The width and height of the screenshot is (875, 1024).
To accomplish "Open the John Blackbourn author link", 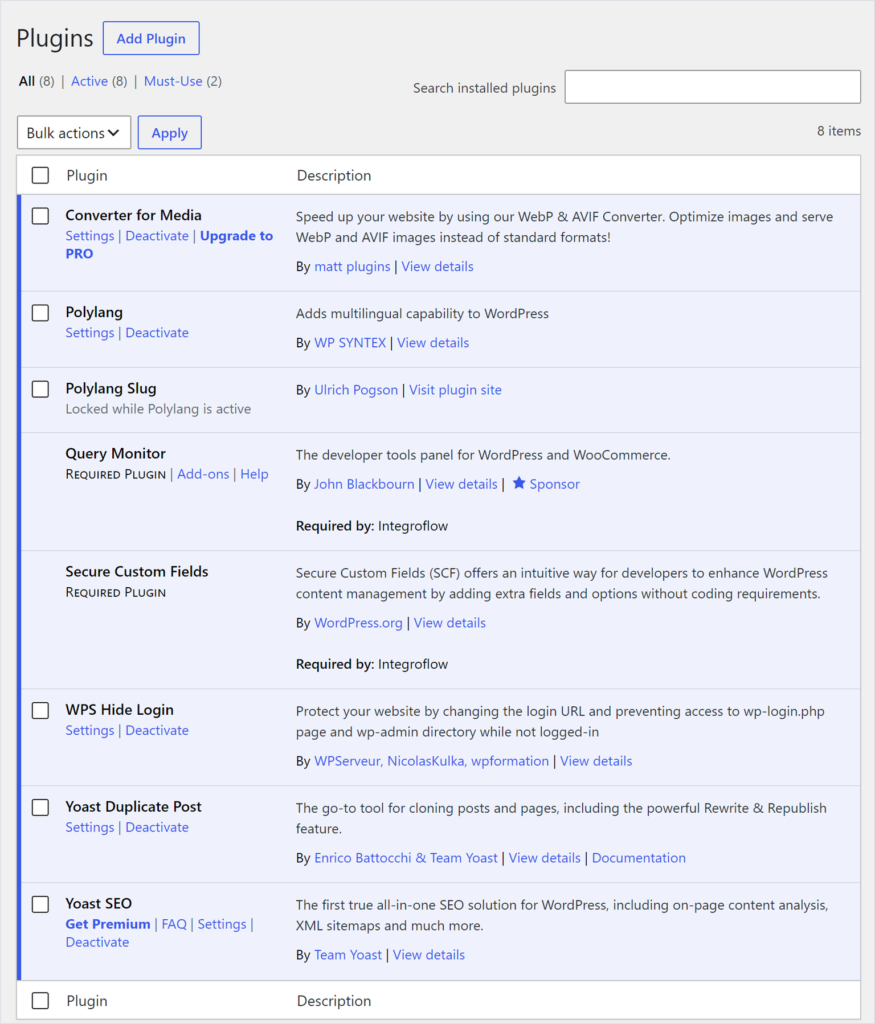I will tap(364, 484).
